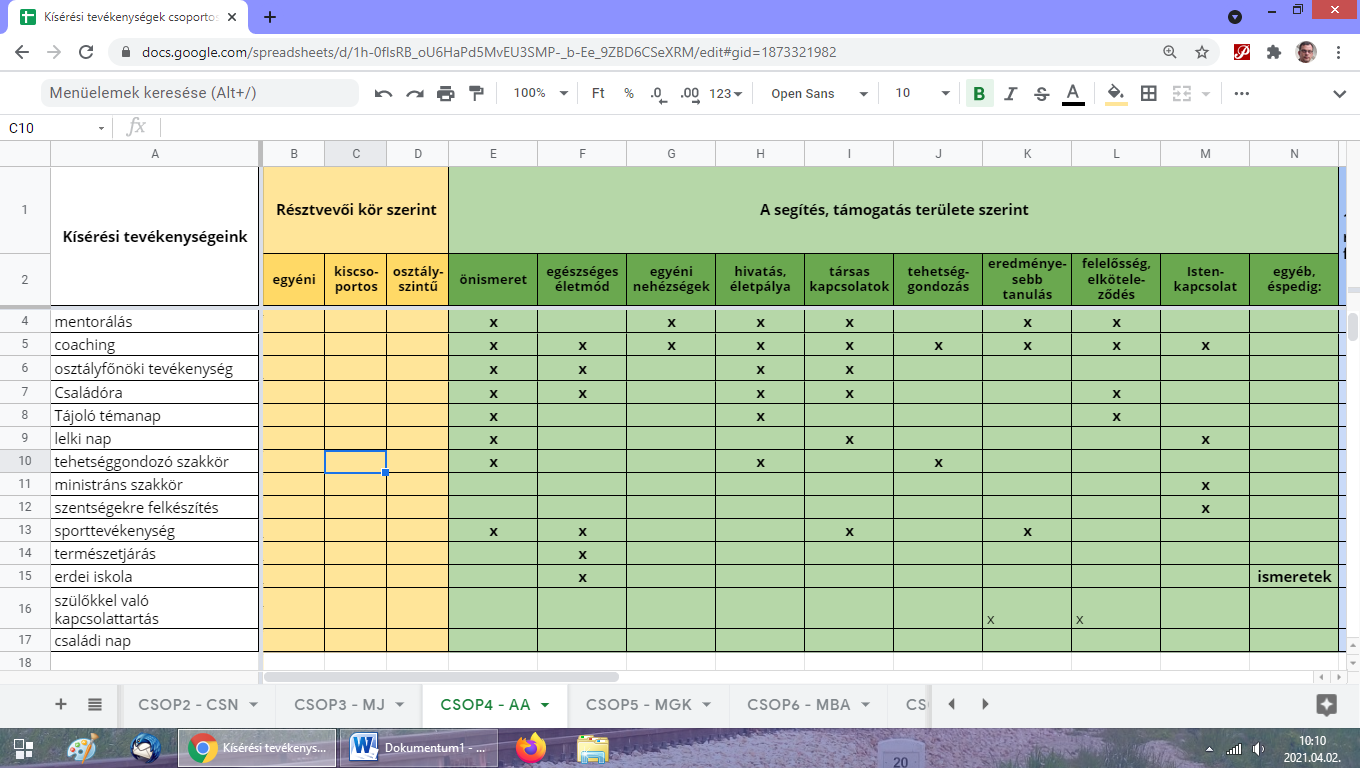Select cell 'természetjárás'
Image resolution: width=1360 pixels, height=768 pixels.
point(154,553)
